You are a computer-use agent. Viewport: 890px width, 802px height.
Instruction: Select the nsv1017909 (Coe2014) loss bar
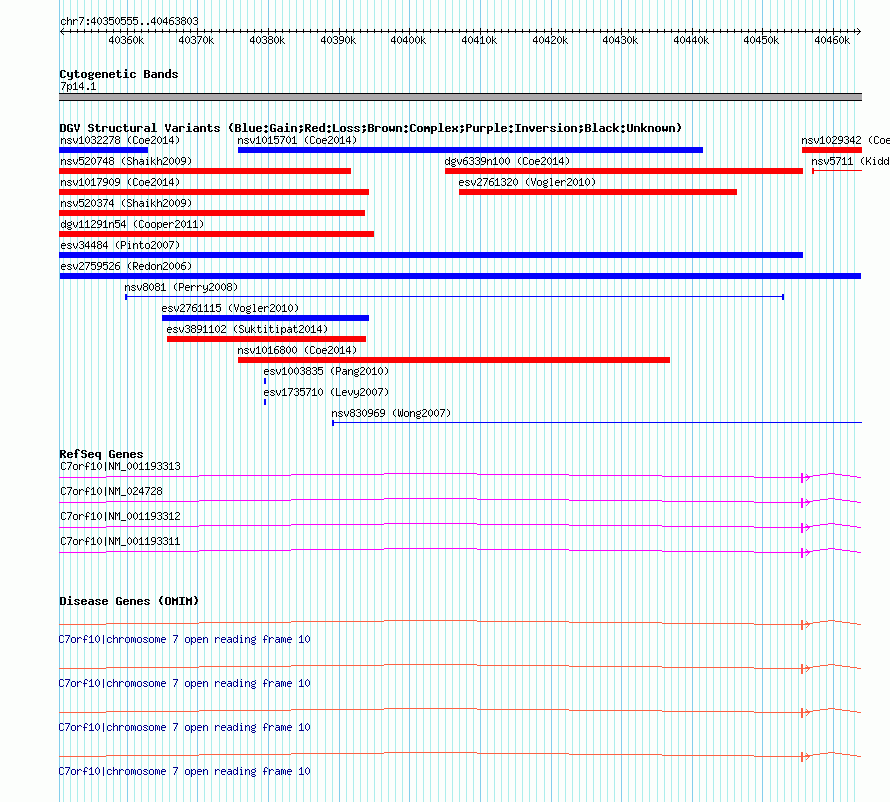point(214,192)
